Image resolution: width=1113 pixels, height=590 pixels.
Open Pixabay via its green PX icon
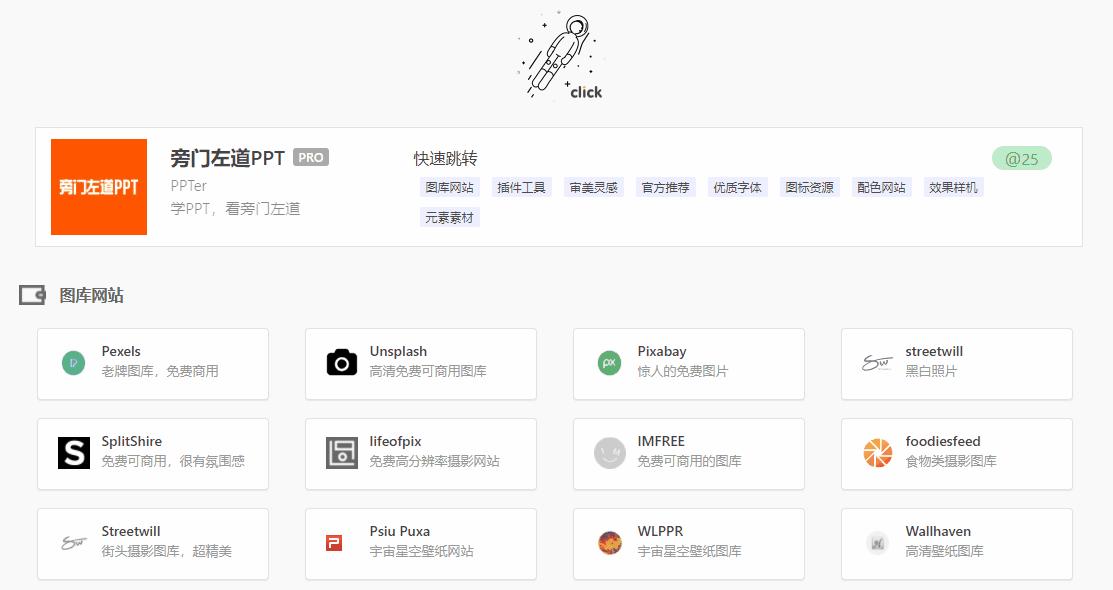(x=609, y=363)
